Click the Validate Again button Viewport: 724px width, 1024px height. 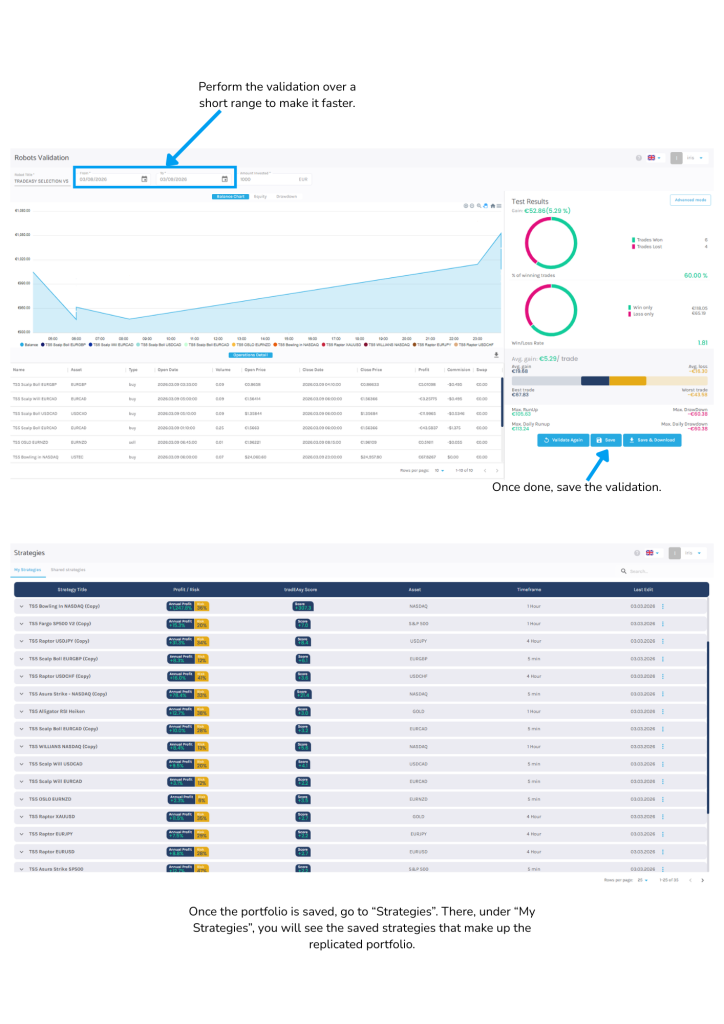(562, 440)
